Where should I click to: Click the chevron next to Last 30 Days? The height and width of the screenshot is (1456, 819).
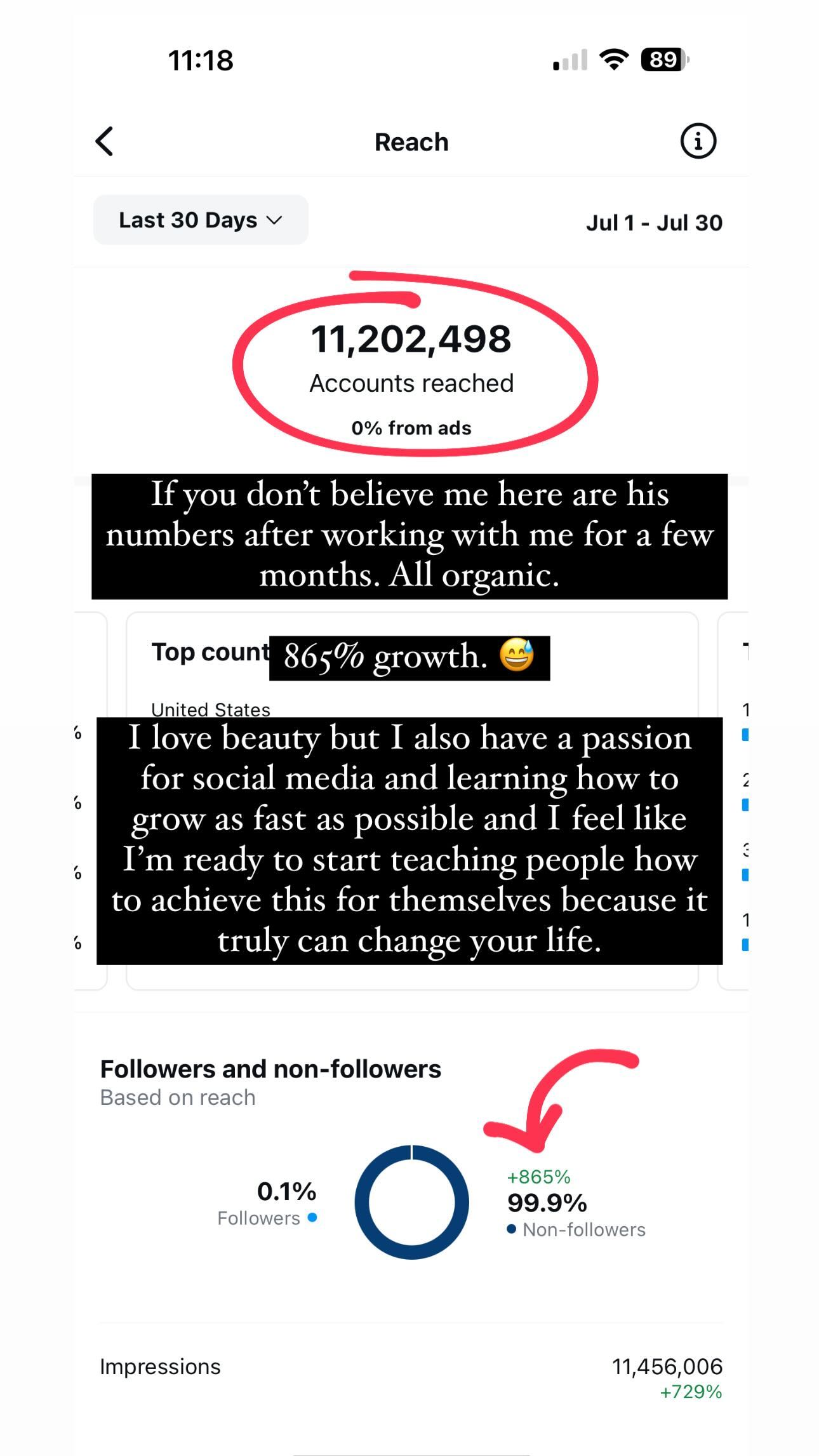(274, 220)
